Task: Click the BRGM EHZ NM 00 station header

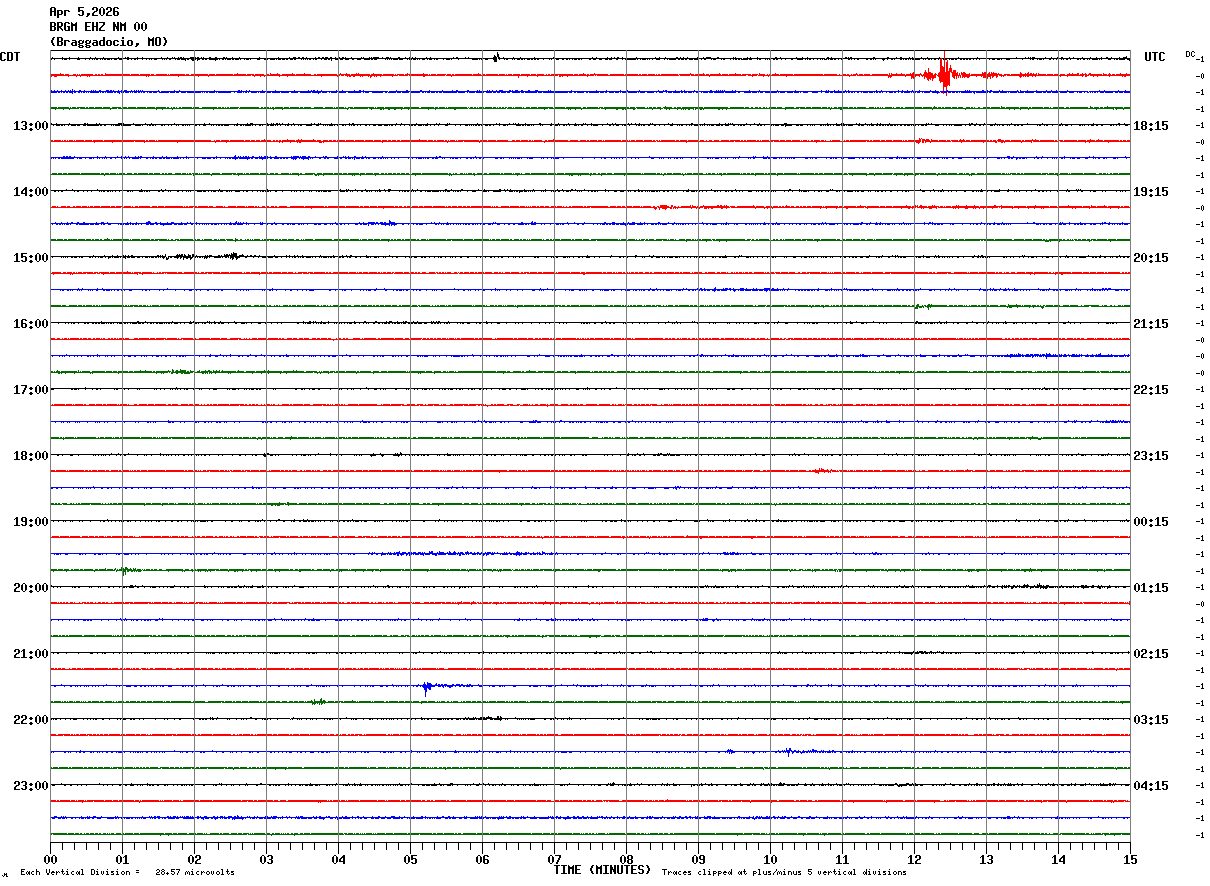Action: click(98, 27)
